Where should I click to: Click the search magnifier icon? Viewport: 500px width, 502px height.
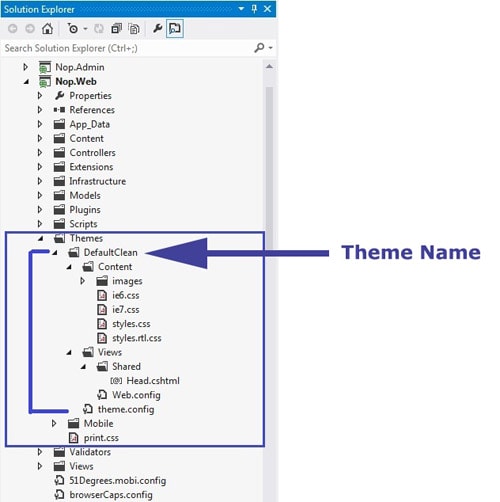click(x=259, y=48)
